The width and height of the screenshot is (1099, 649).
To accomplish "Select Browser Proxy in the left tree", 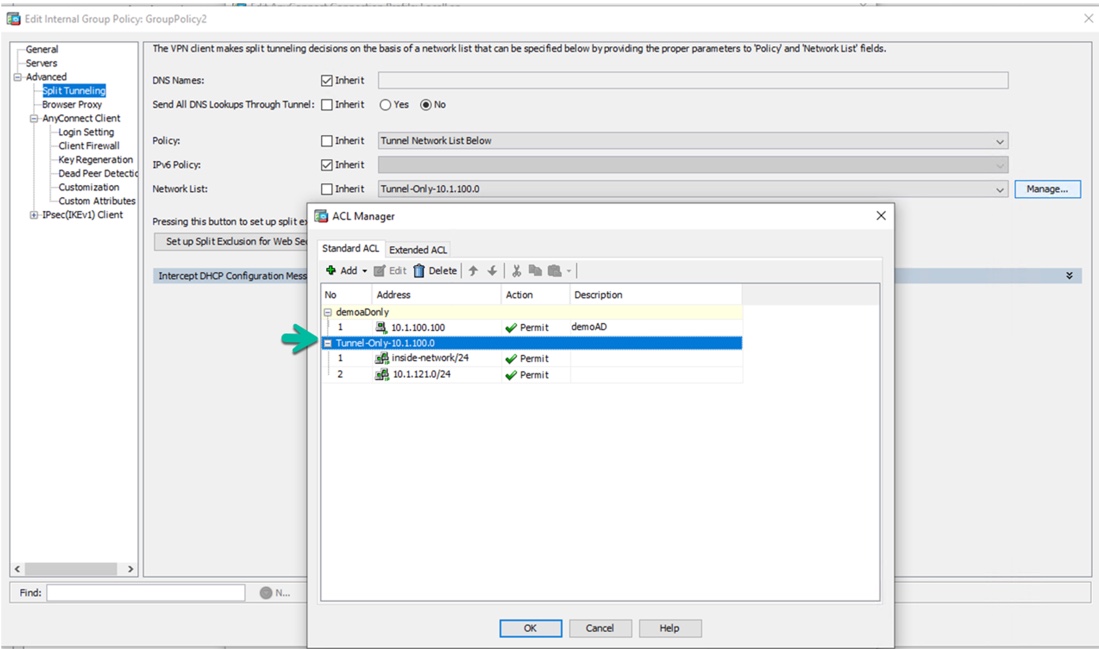I will (x=71, y=104).
